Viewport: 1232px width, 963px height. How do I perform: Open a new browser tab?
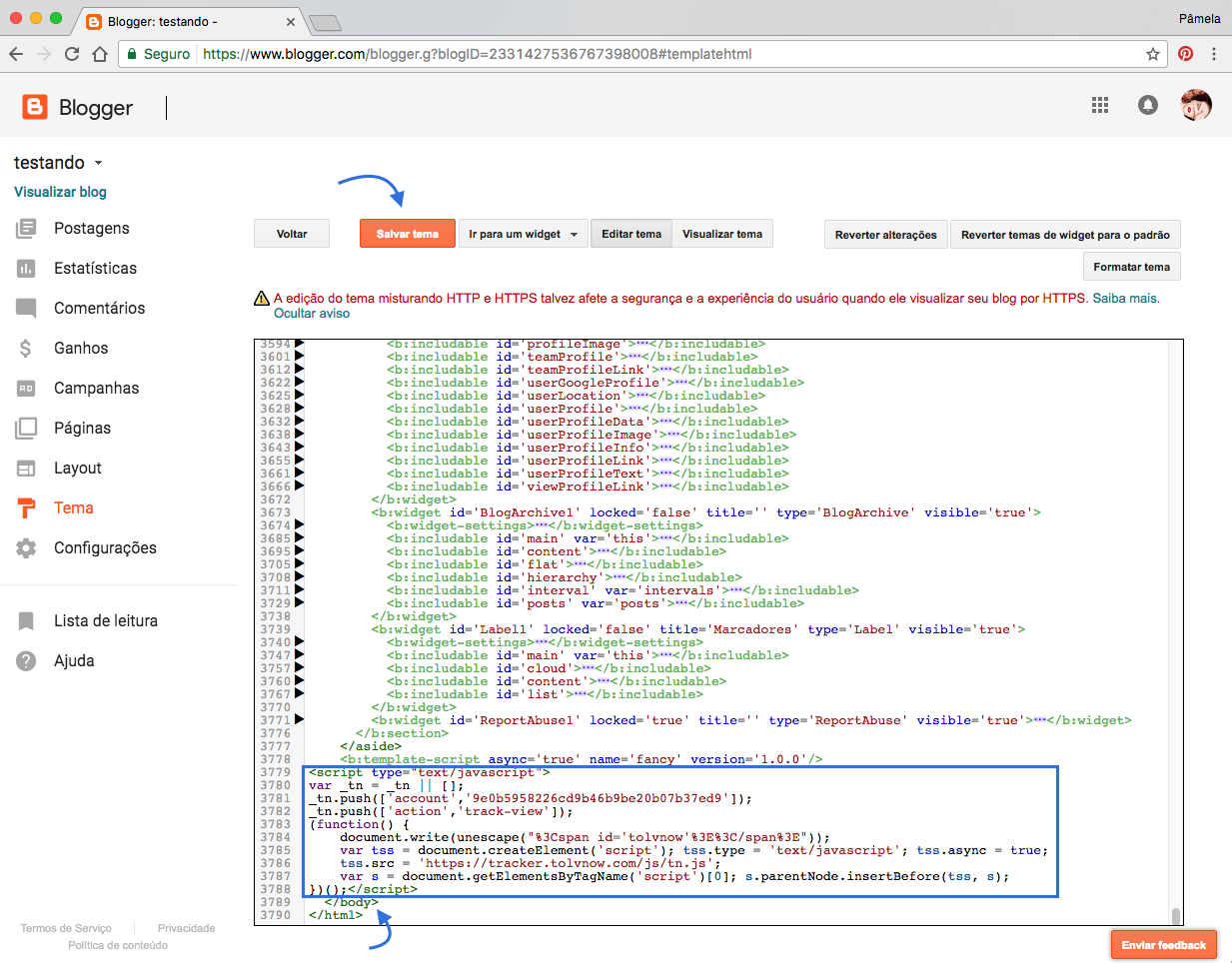(325, 23)
